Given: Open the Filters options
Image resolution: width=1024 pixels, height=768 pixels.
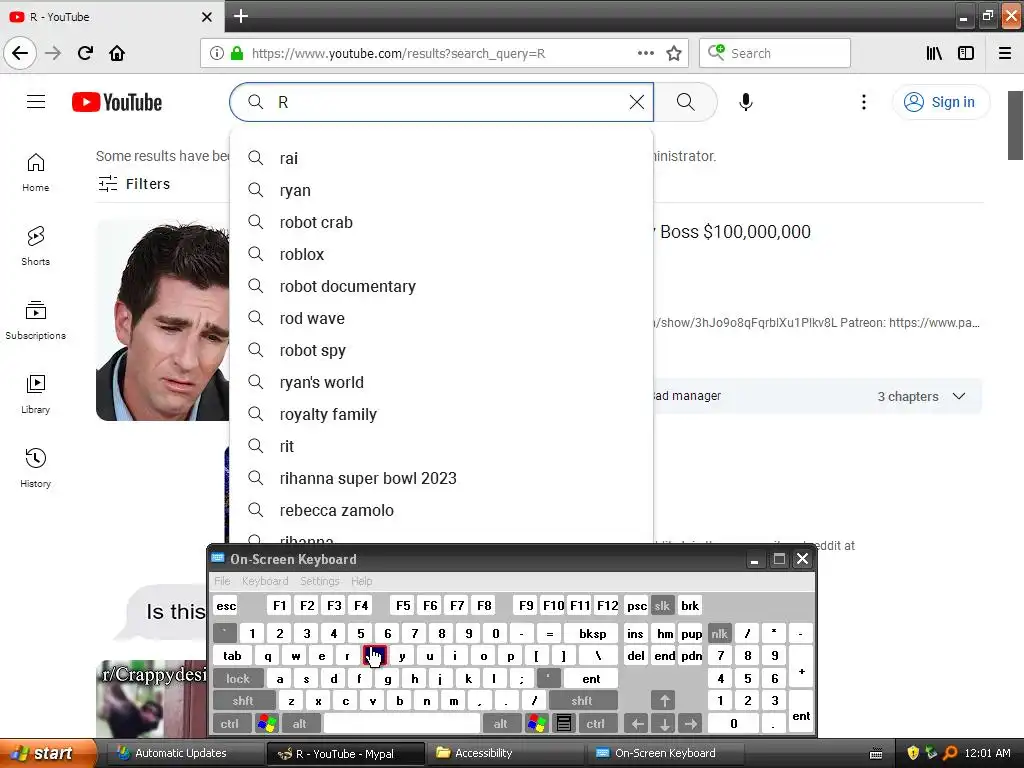Looking at the screenshot, I should click(134, 184).
